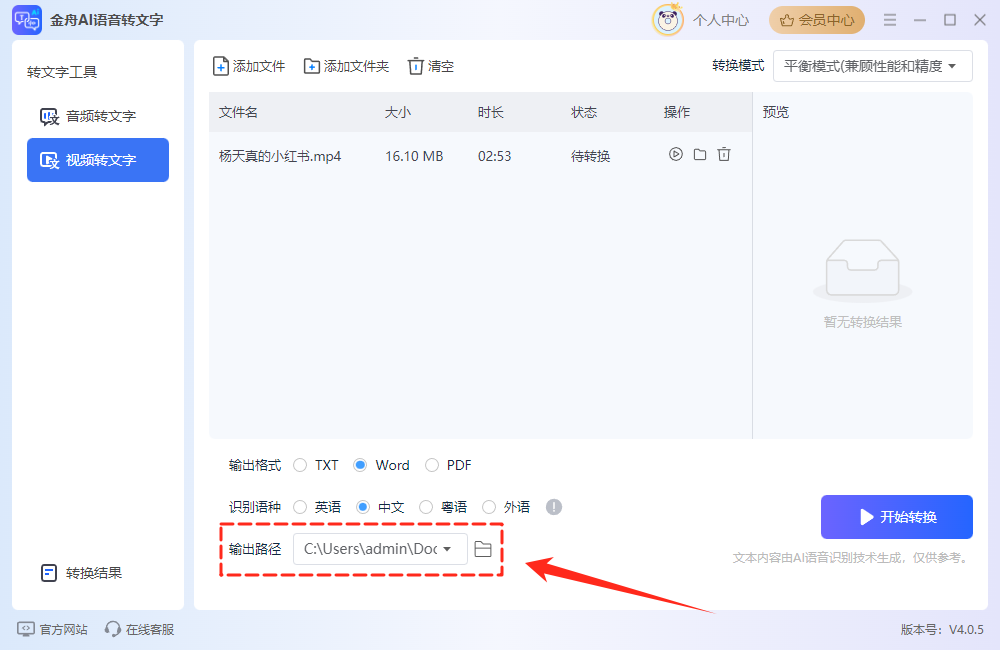Click the 文件名 column header
This screenshot has width=1000, height=650.
coord(239,112)
